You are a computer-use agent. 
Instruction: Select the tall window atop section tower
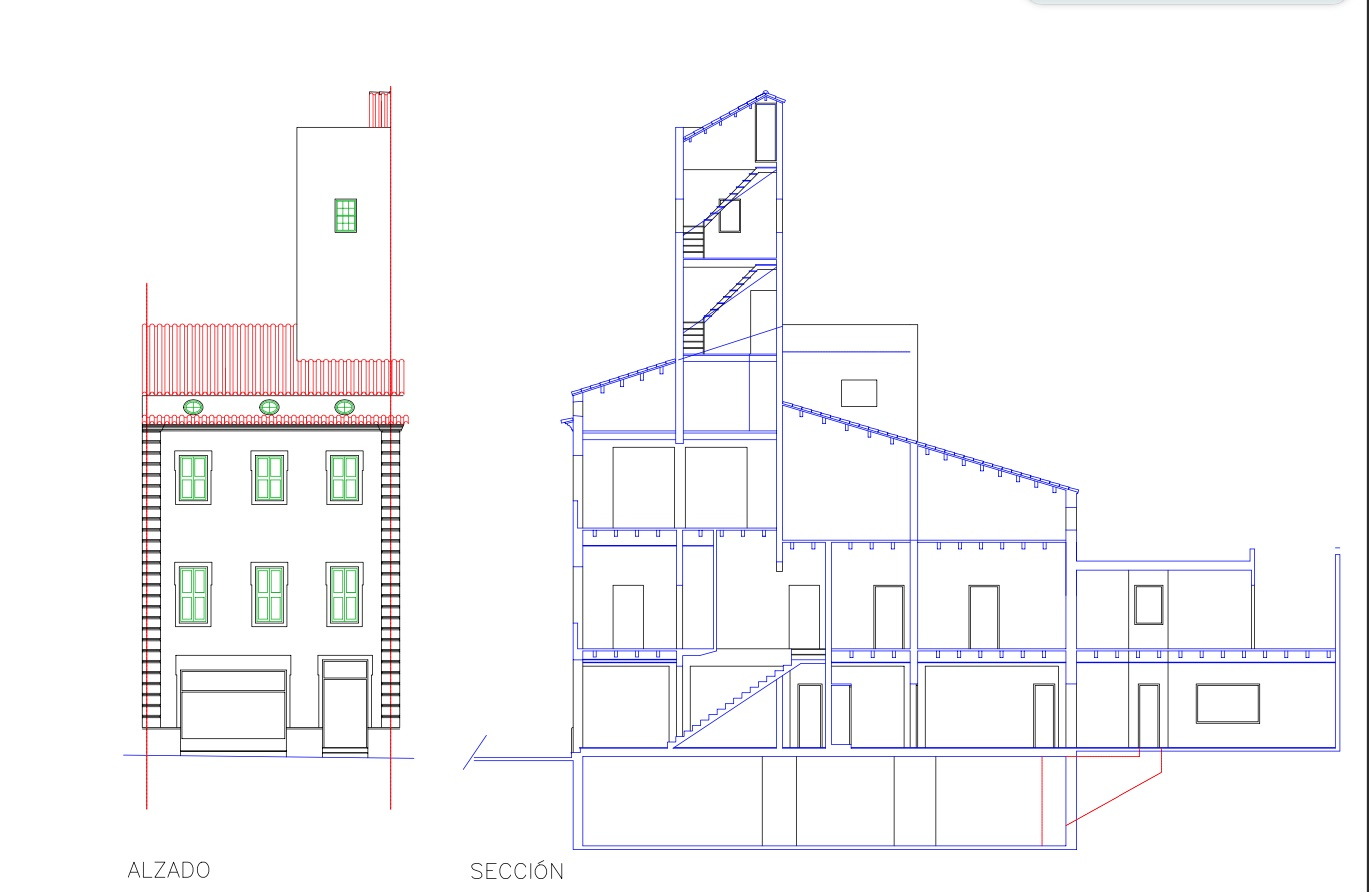click(x=765, y=132)
